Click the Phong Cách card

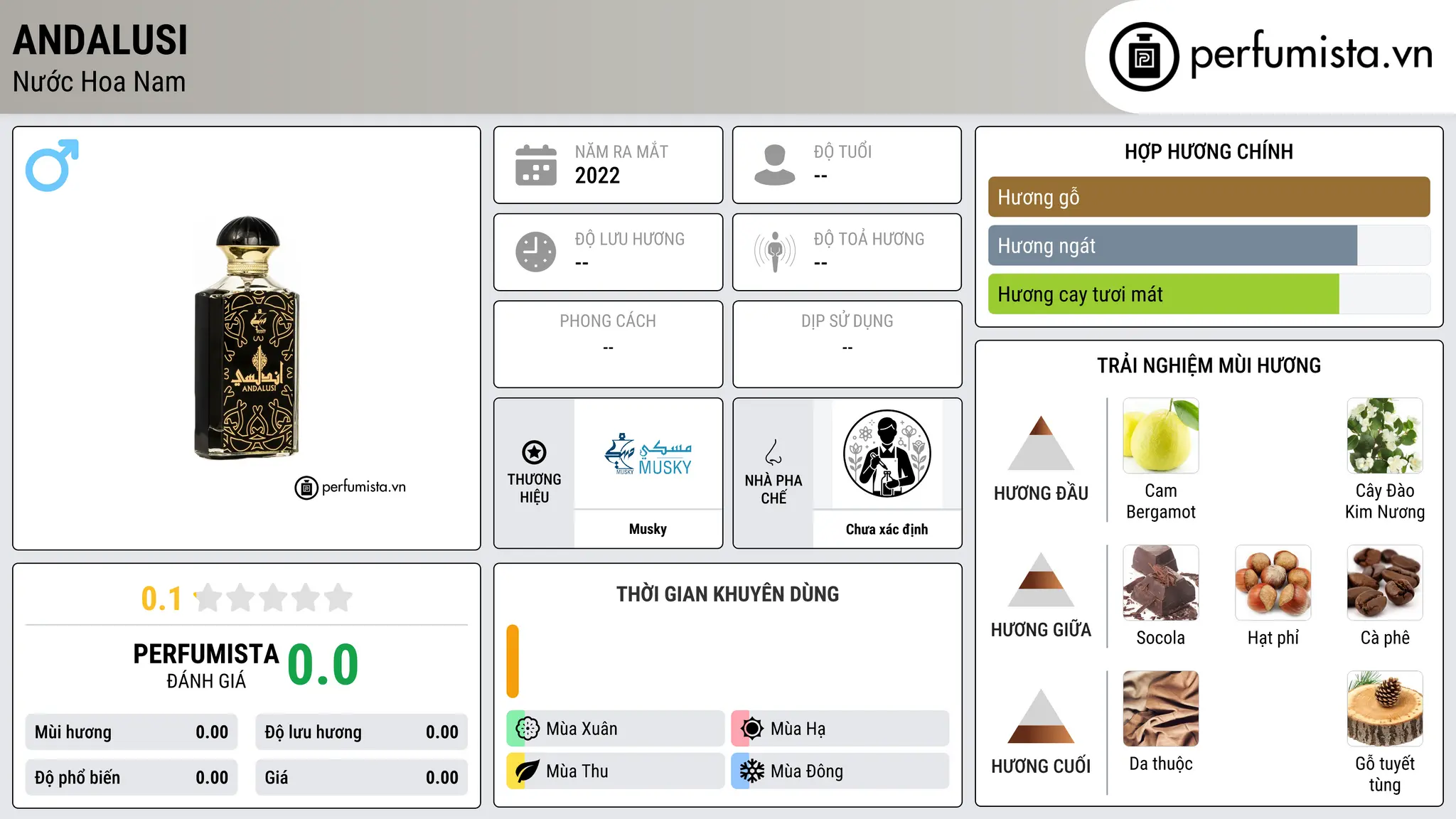(609, 344)
